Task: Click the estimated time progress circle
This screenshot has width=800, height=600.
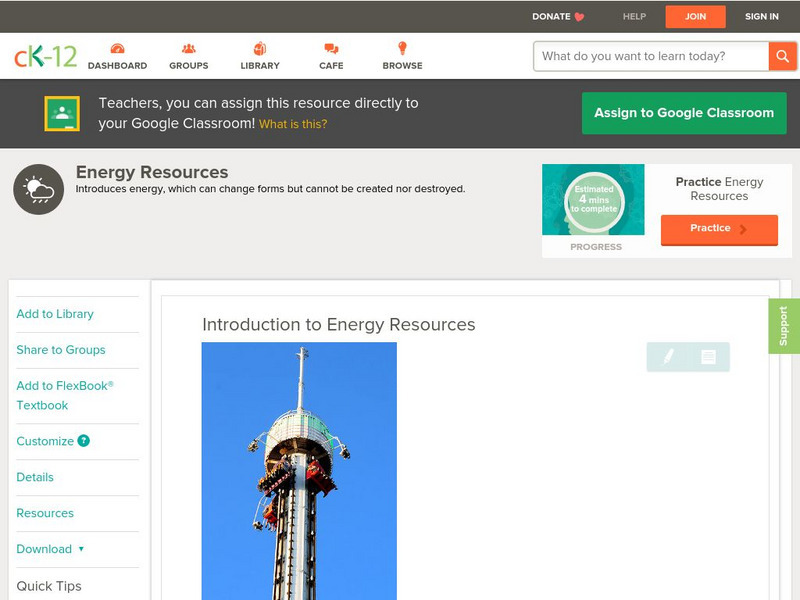Action: (594, 201)
